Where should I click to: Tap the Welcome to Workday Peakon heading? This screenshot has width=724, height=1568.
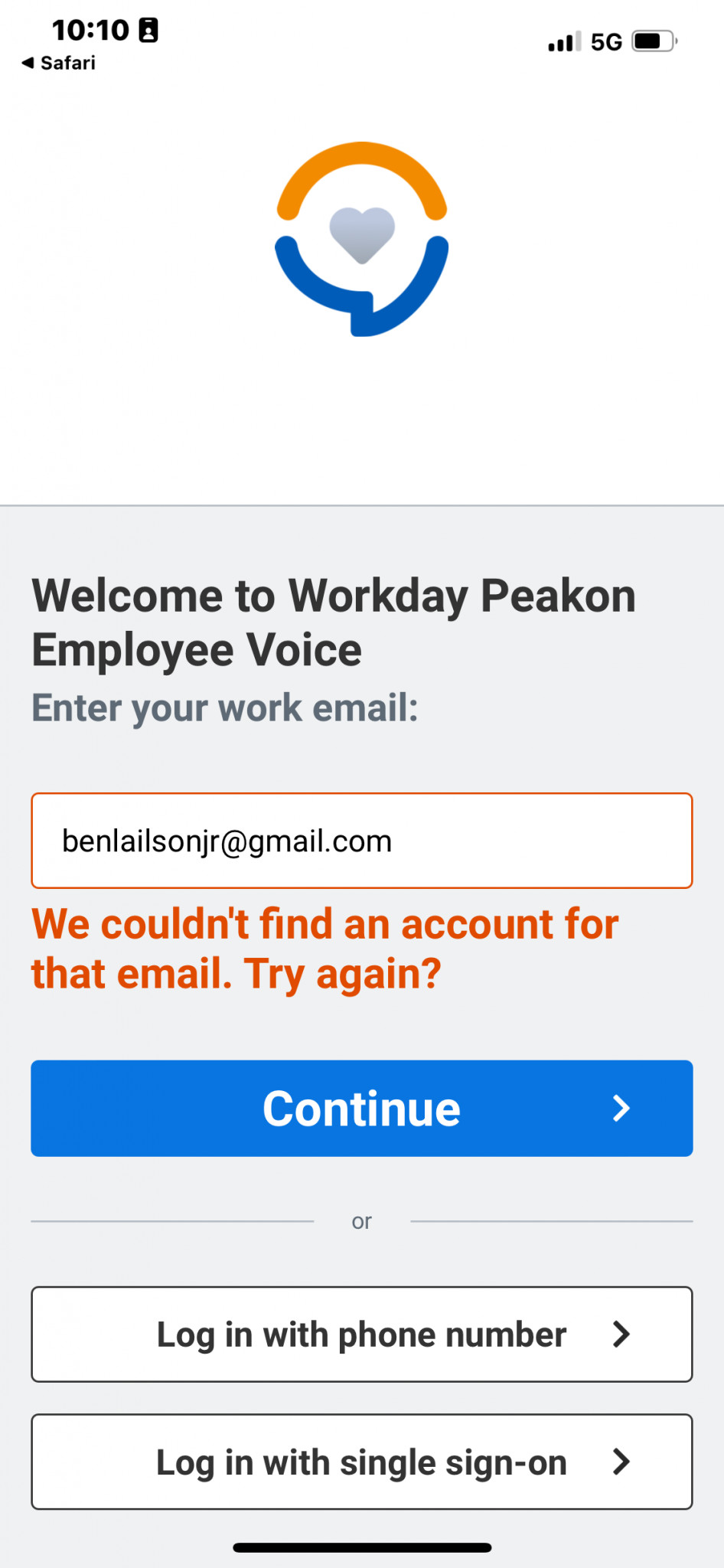click(334, 622)
